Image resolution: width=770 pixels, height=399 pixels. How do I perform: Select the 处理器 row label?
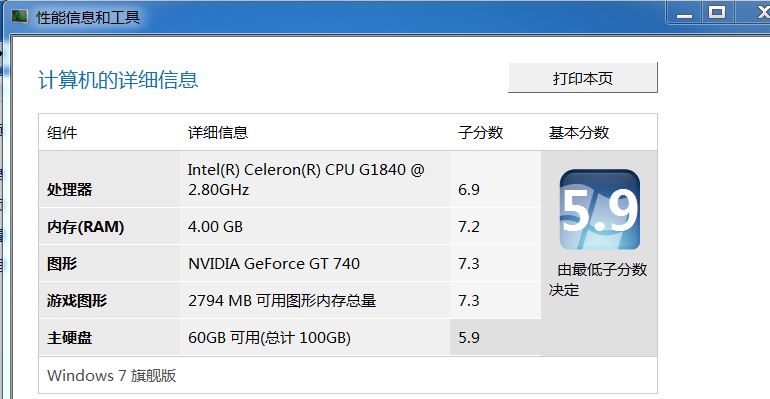coord(70,189)
